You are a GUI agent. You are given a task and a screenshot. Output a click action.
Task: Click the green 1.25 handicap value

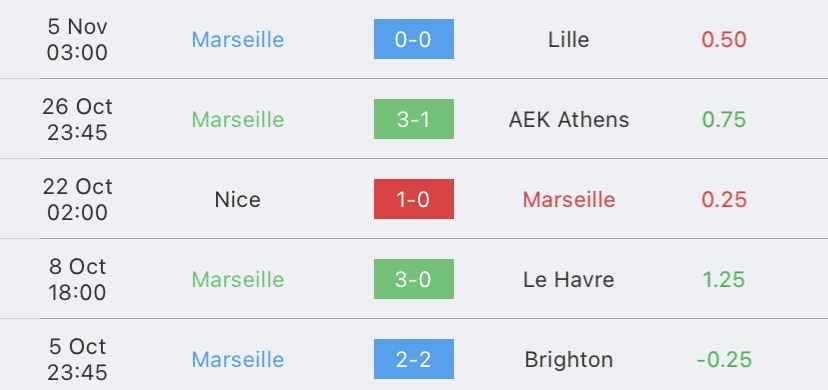(x=724, y=280)
